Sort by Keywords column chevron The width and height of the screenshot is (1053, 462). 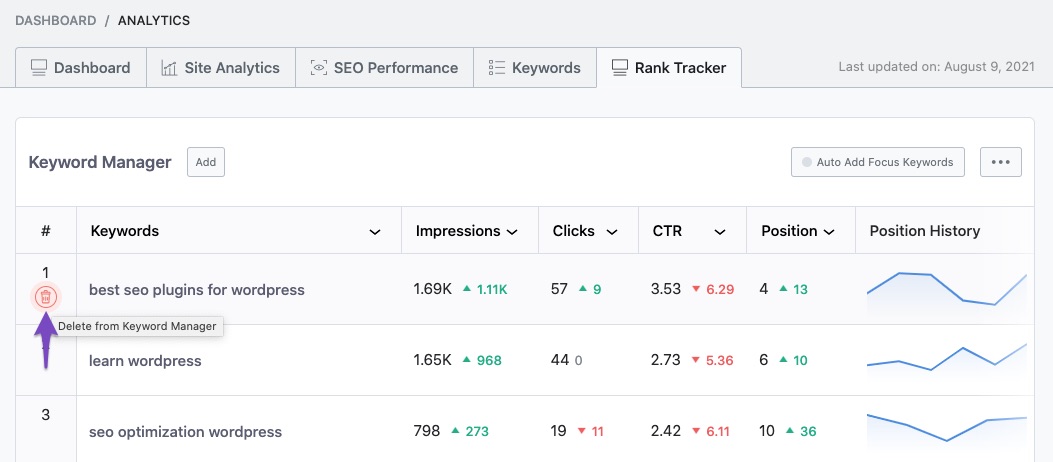(375, 232)
